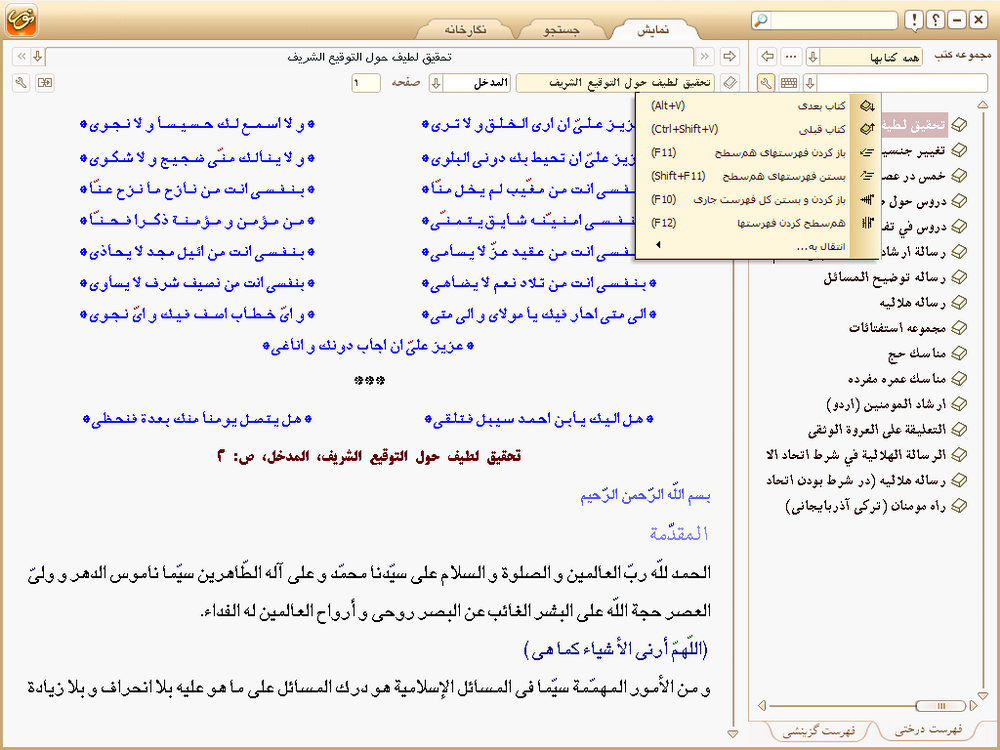Click the book icon beside 'راه مومنان'

click(x=959, y=506)
